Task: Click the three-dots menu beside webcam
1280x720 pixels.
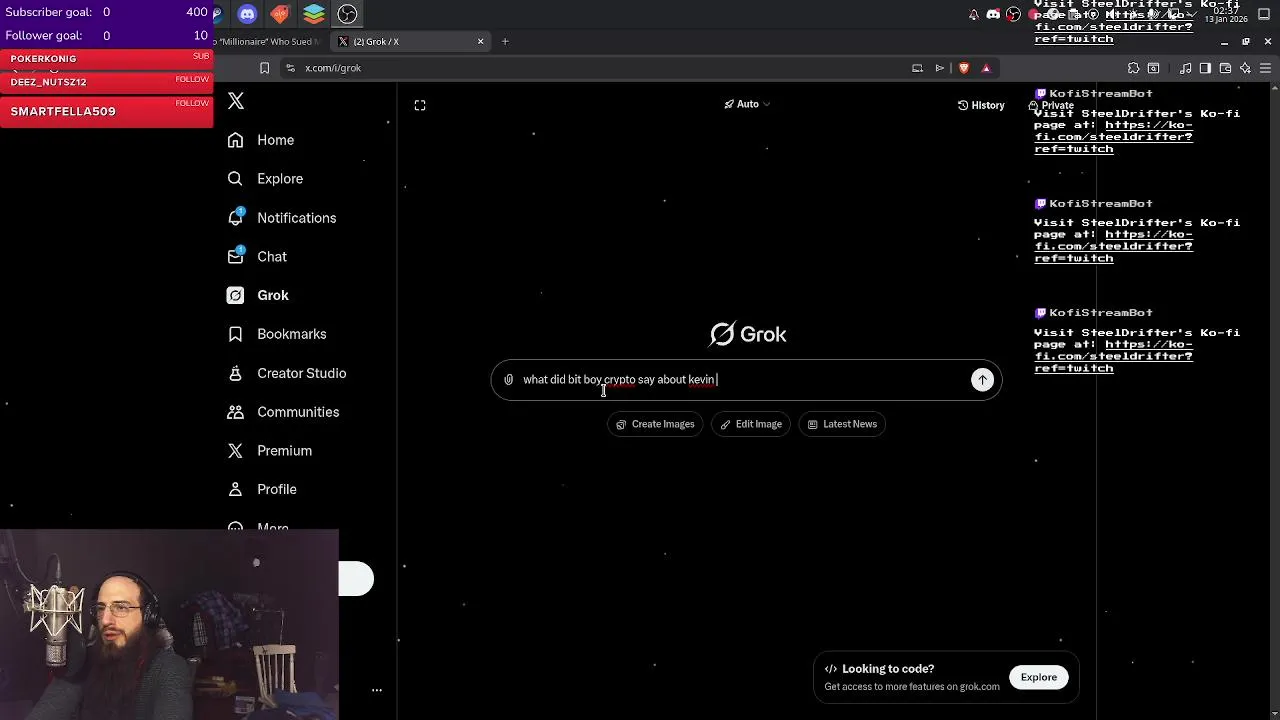Action: coord(377,690)
